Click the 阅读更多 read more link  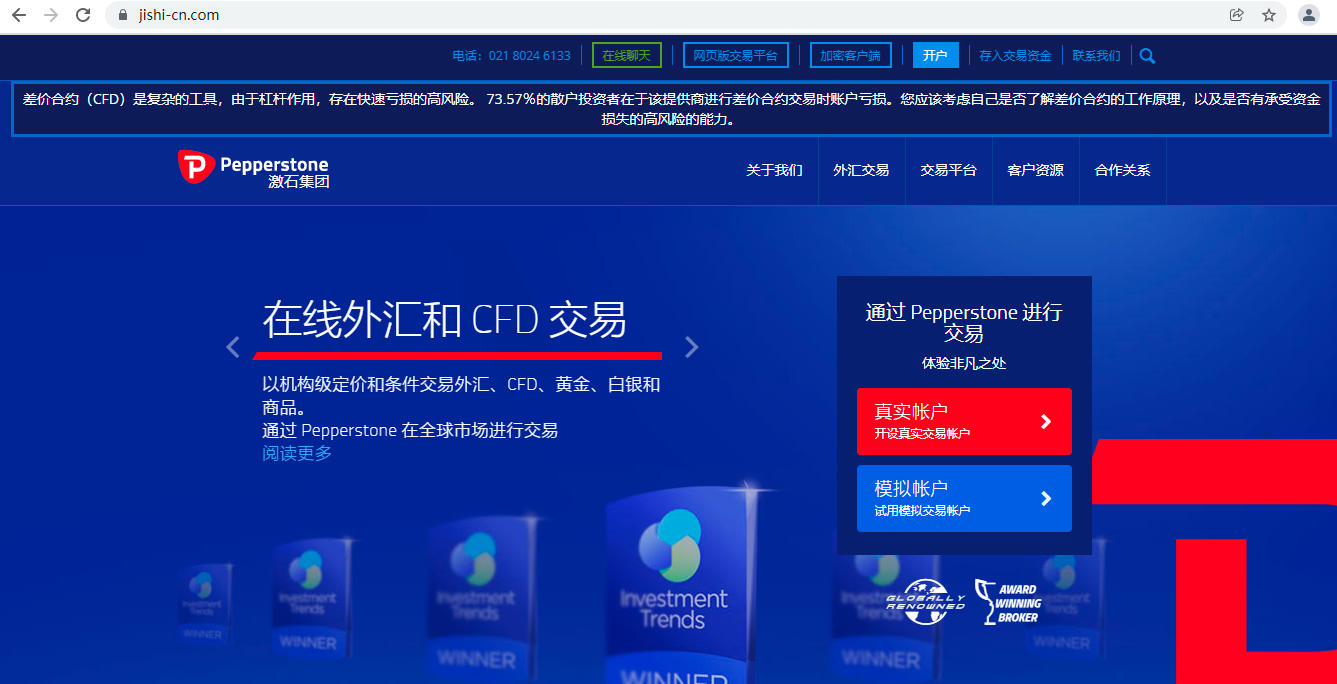tap(297, 453)
